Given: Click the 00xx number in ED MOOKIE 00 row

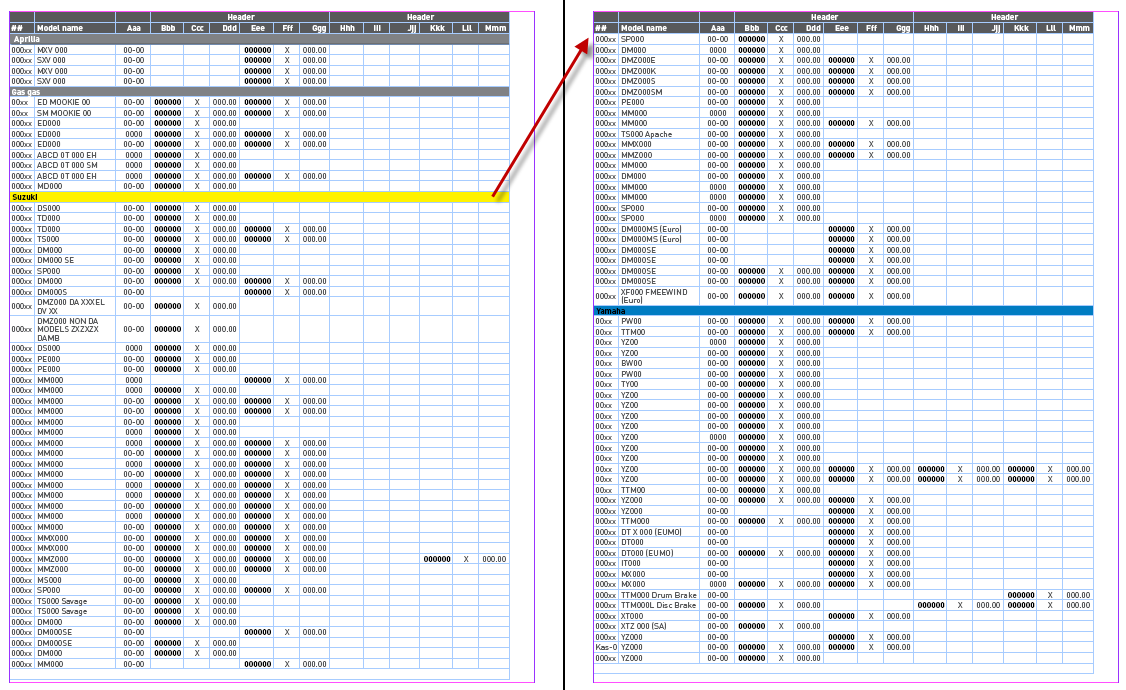Looking at the screenshot, I should pyautogui.click(x=22, y=102).
